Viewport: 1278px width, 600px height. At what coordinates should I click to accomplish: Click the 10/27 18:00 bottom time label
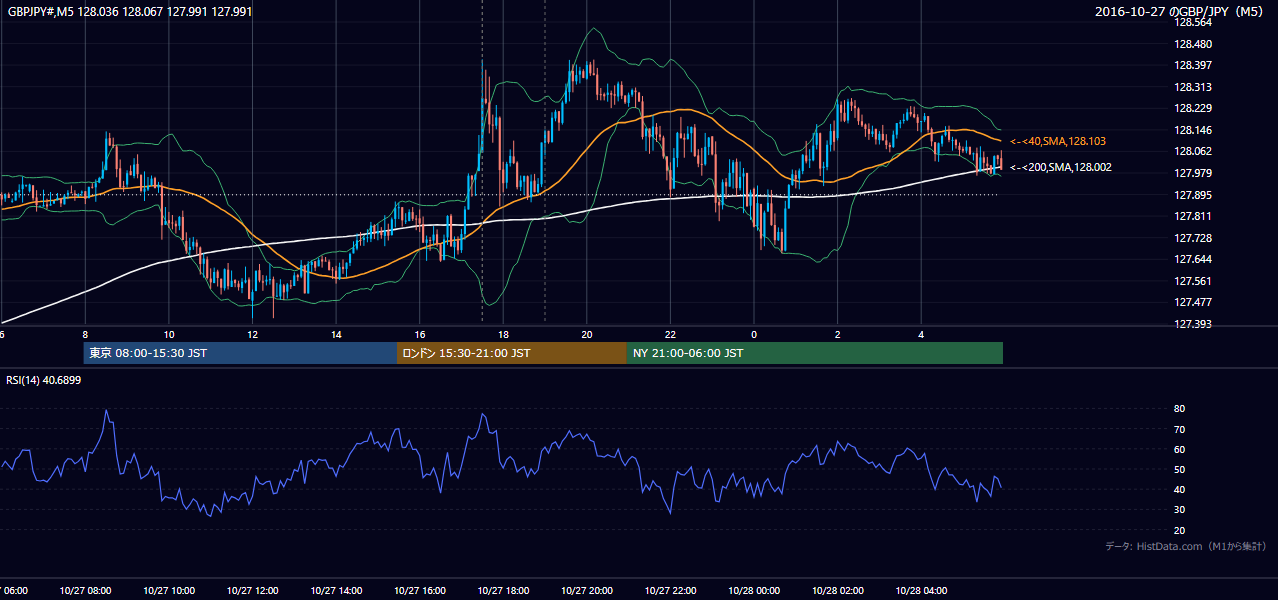(x=503, y=591)
